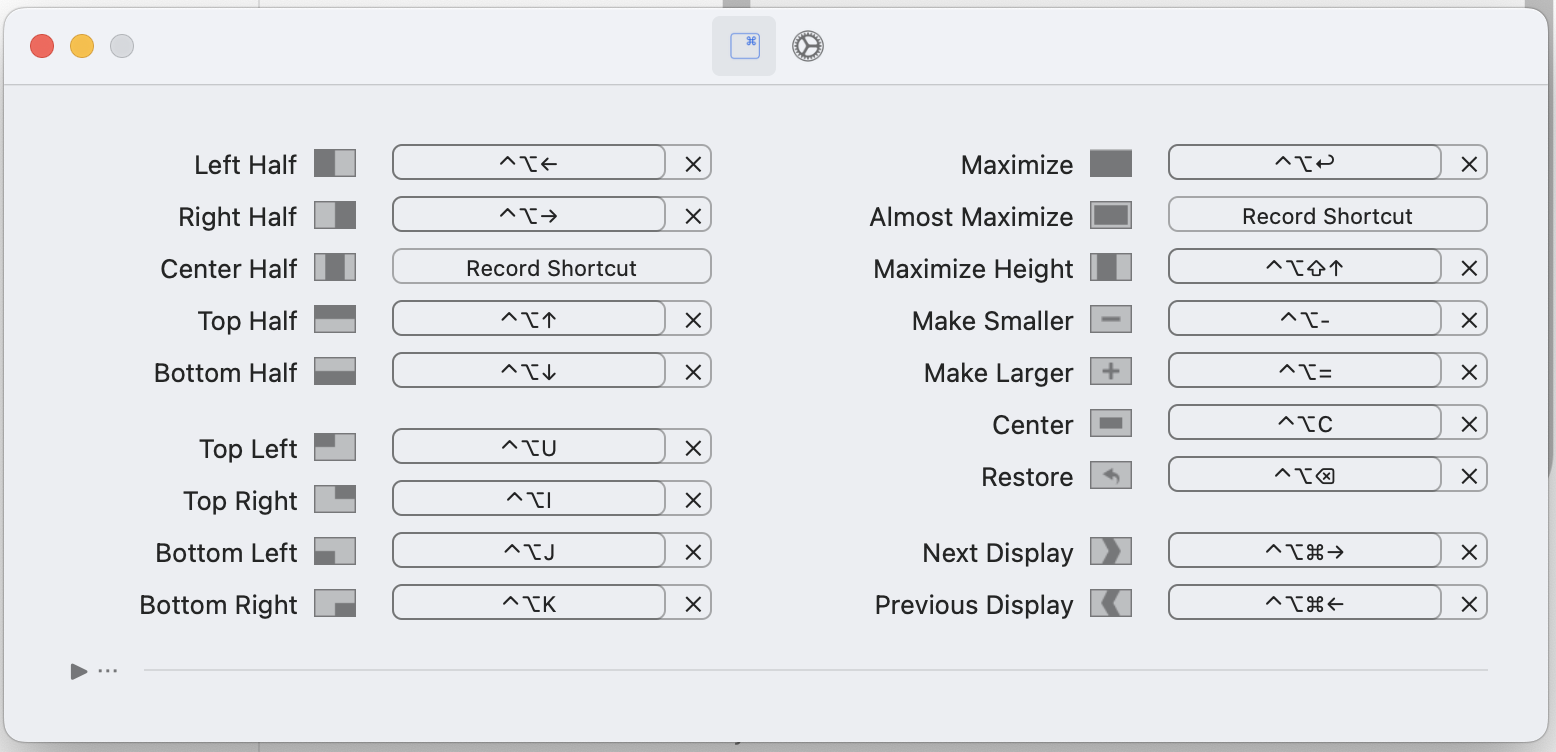
Task: Click the Left Half window layout icon
Action: point(335,163)
